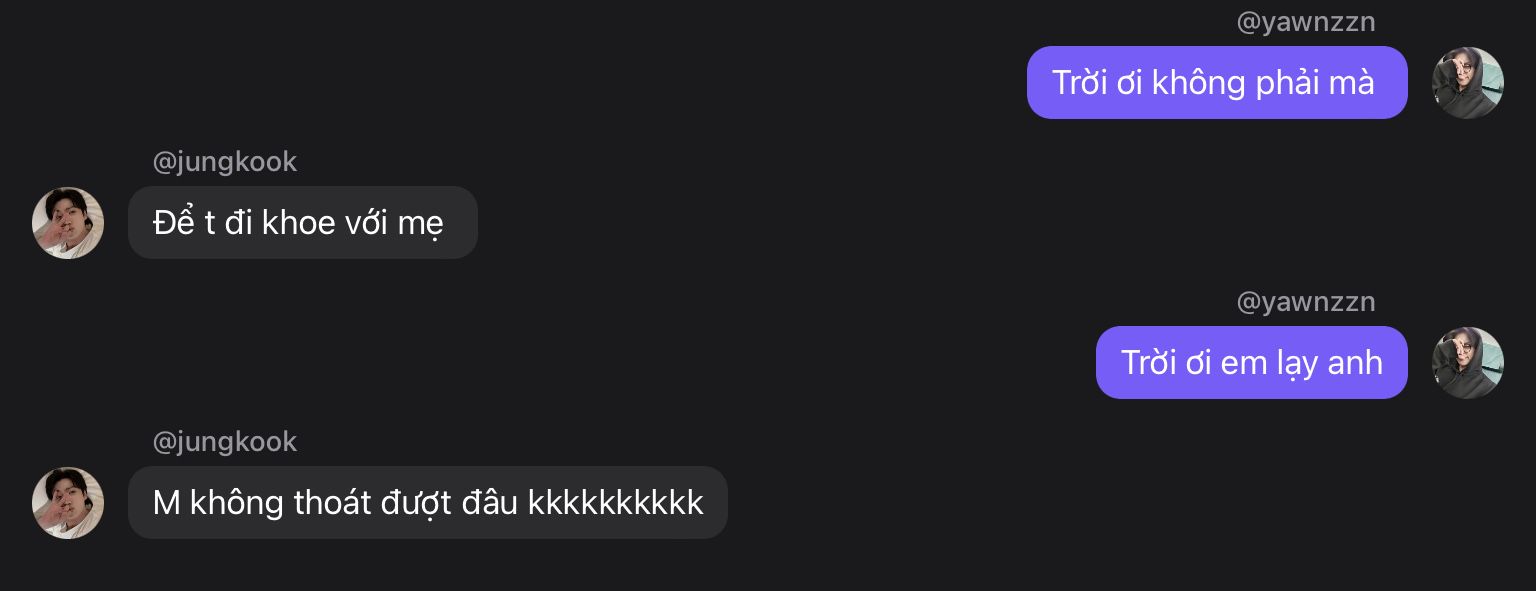Click the second @yawnzzn profile thumbnail in the chat

1467,363
